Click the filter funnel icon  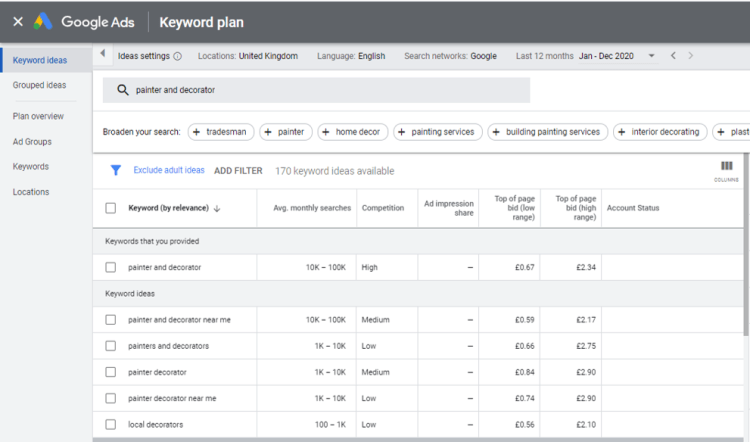(116, 171)
